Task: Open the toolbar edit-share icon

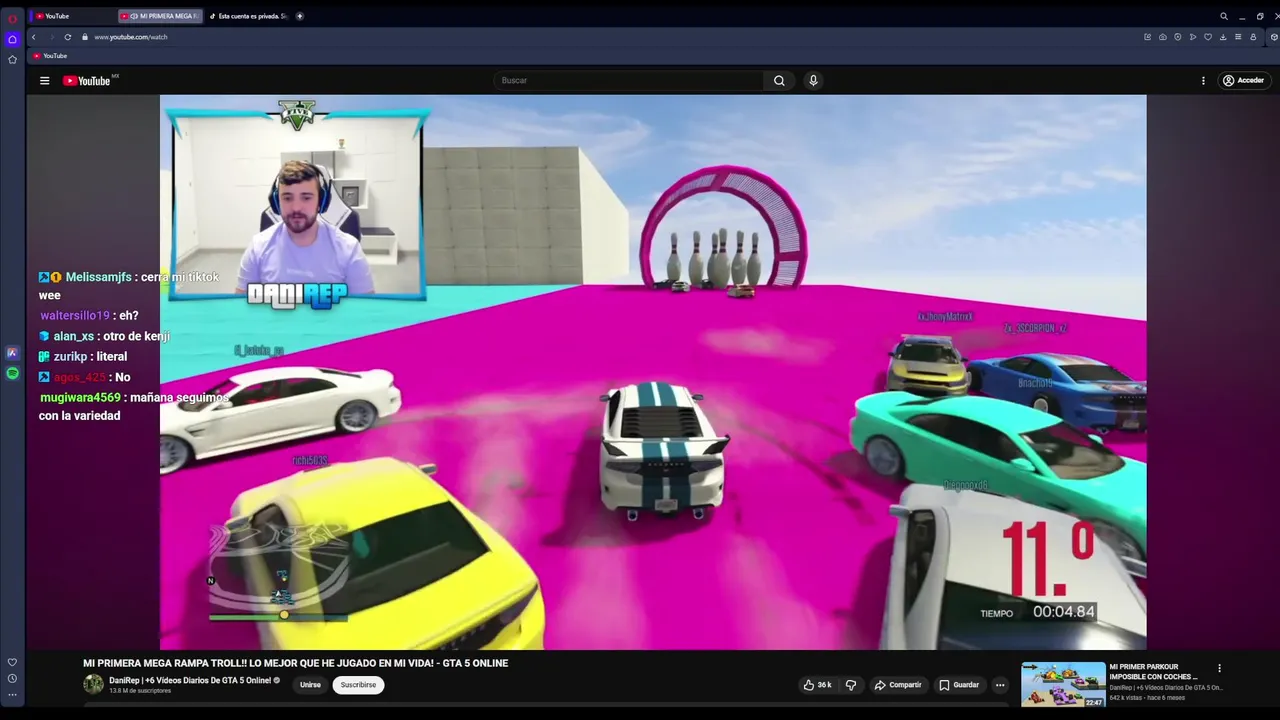Action: 1147,37
